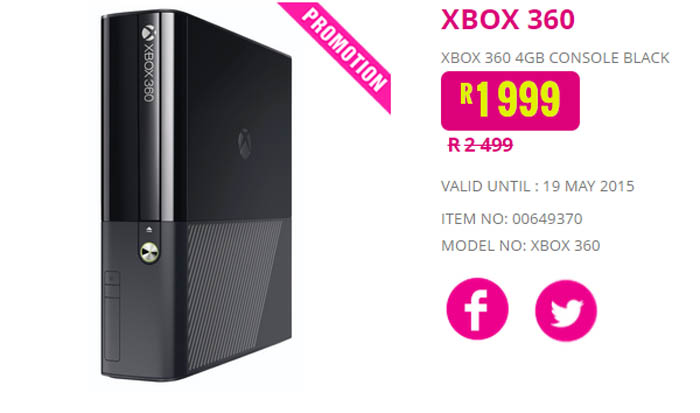700x413 pixels.
Task: Click the Xbox logo on console top
Action: [x=148, y=33]
